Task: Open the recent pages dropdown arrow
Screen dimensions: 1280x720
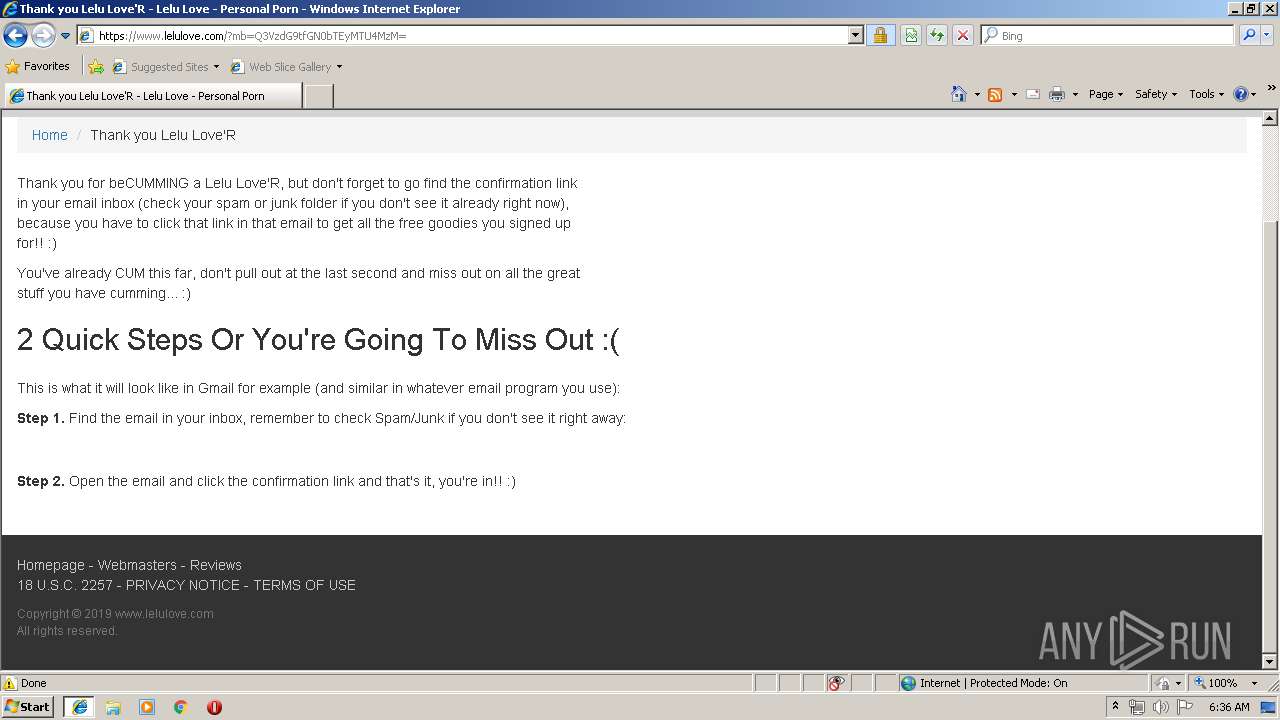Action: 66,36
